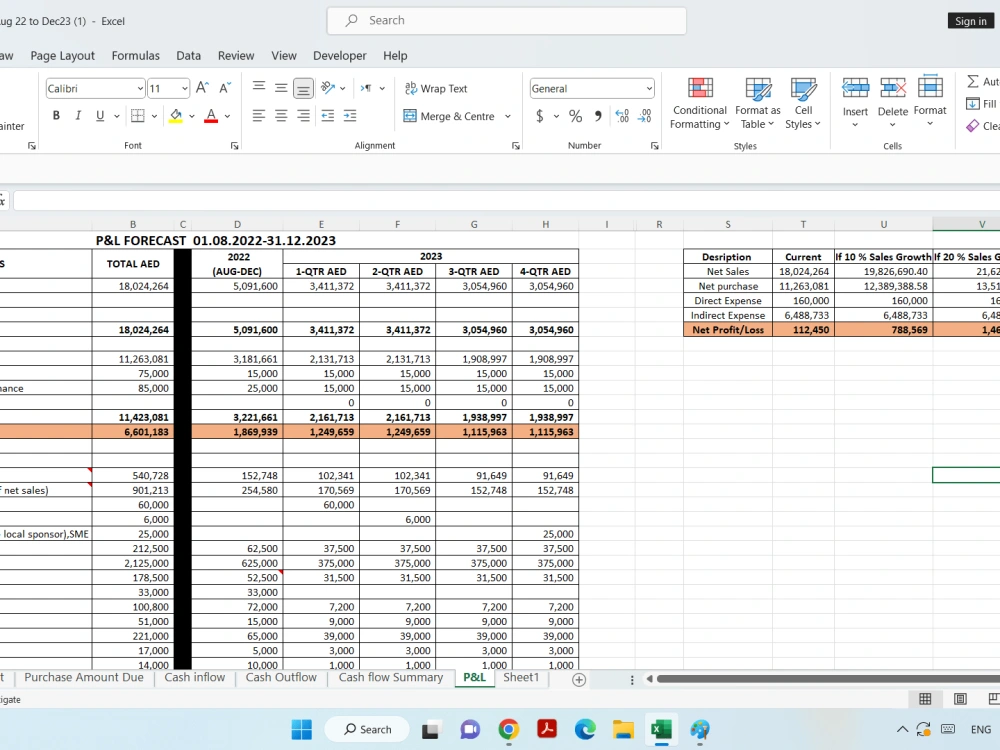Viewport: 1000px width, 750px height.
Task: Click the Windows Start button
Action: [302, 730]
